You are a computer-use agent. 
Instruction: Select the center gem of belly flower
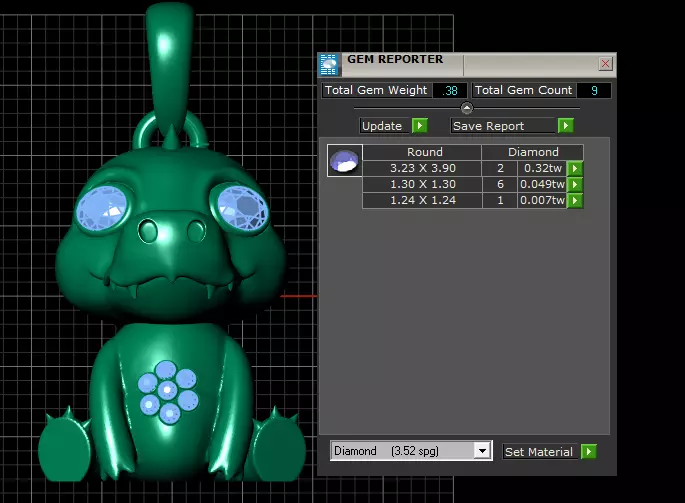(167, 389)
